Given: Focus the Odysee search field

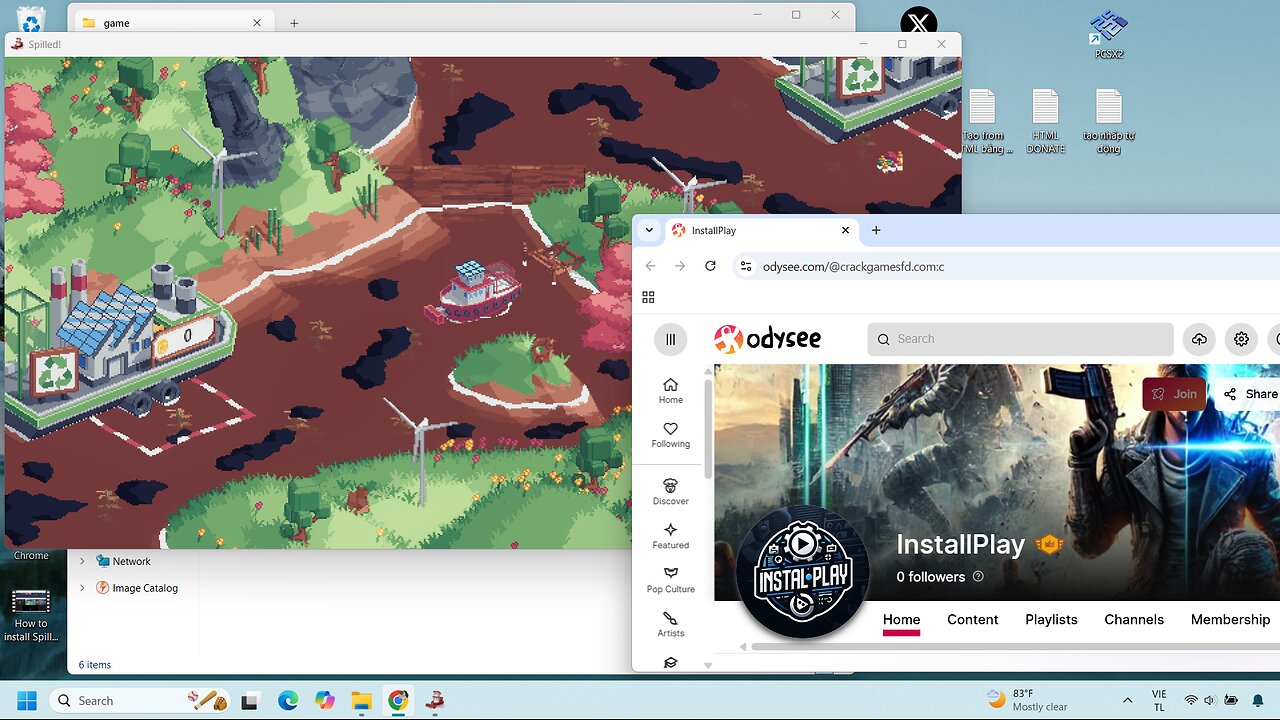Looking at the screenshot, I should click(1020, 339).
